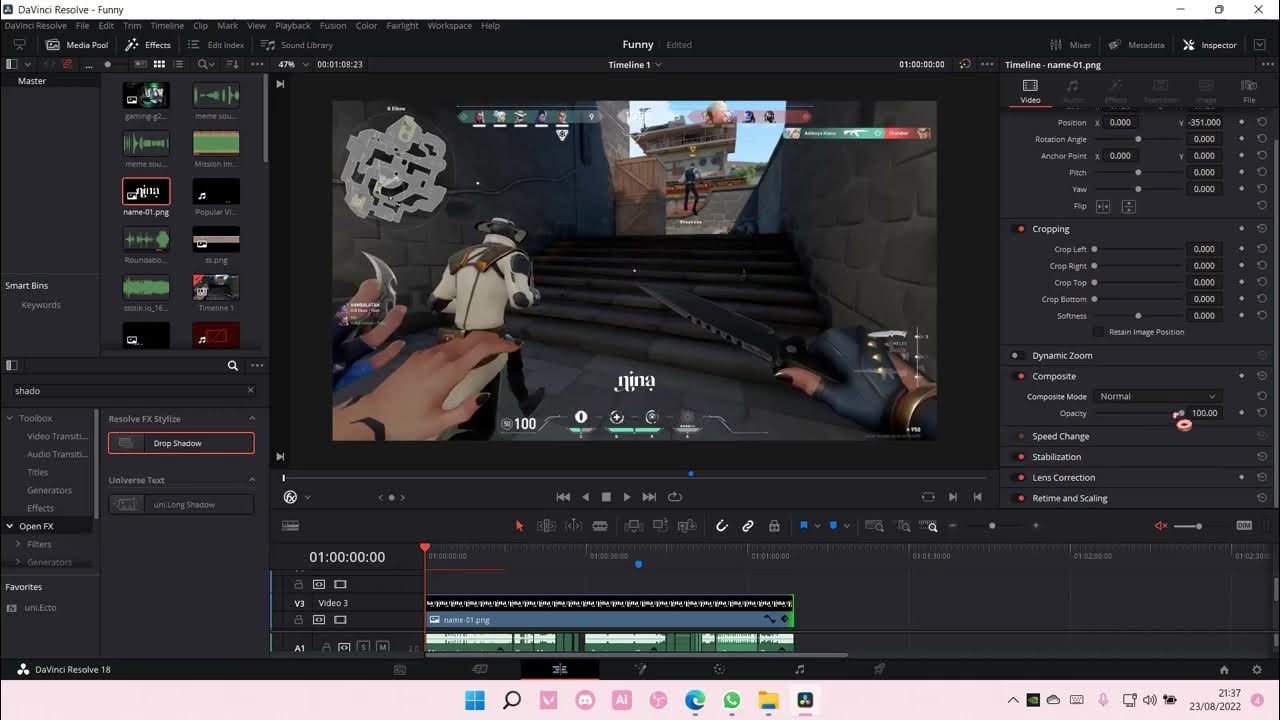Image resolution: width=1280 pixels, height=720 pixels.
Task: Open the Fairlight menu
Action: 402,25
